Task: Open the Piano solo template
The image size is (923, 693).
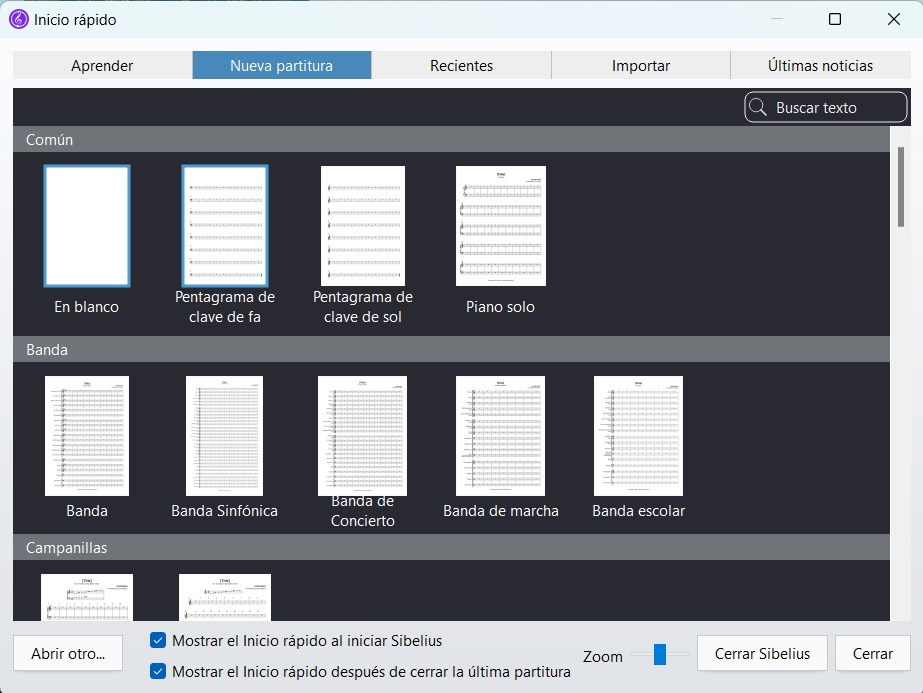Action: tap(500, 226)
